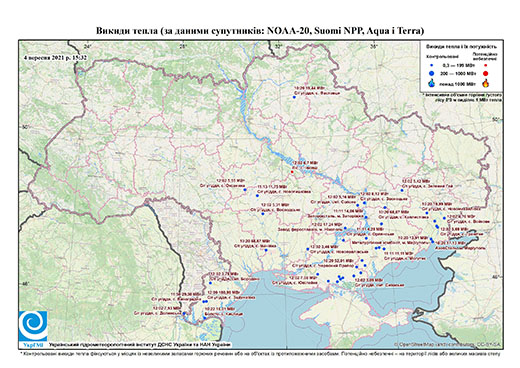Click the UkrHMI spiral logo

click(x=33, y=326)
